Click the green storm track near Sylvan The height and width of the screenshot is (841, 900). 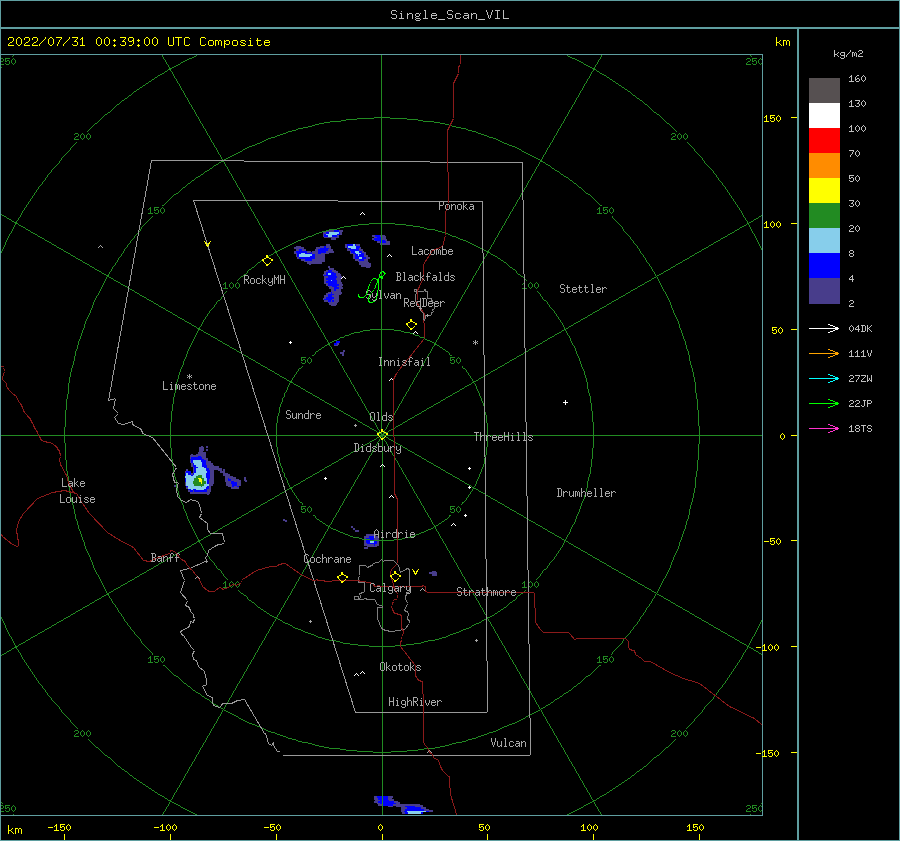pyautogui.click(x=373, y=286)
